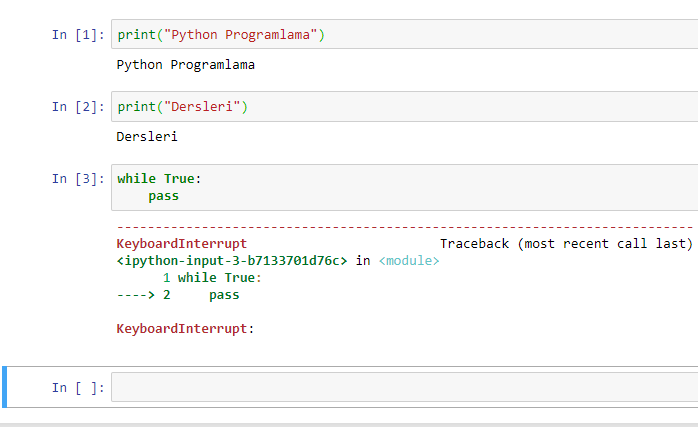This screenshot has width=698, height=427.
Task: Click the <module> label in traceback
Action: 409,261
